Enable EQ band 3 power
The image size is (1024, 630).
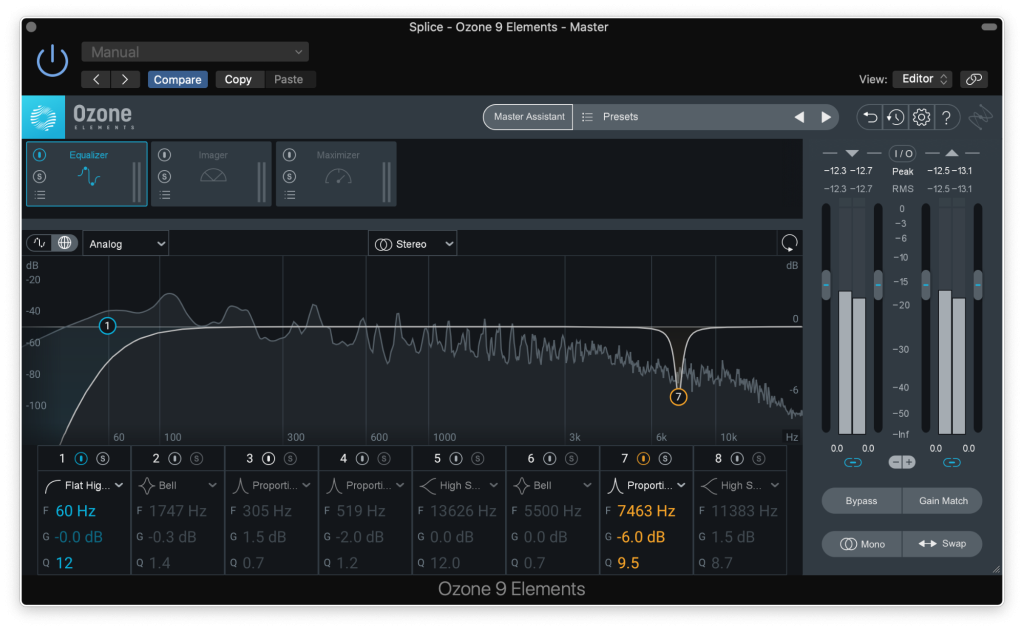click(x=268, y=459)
